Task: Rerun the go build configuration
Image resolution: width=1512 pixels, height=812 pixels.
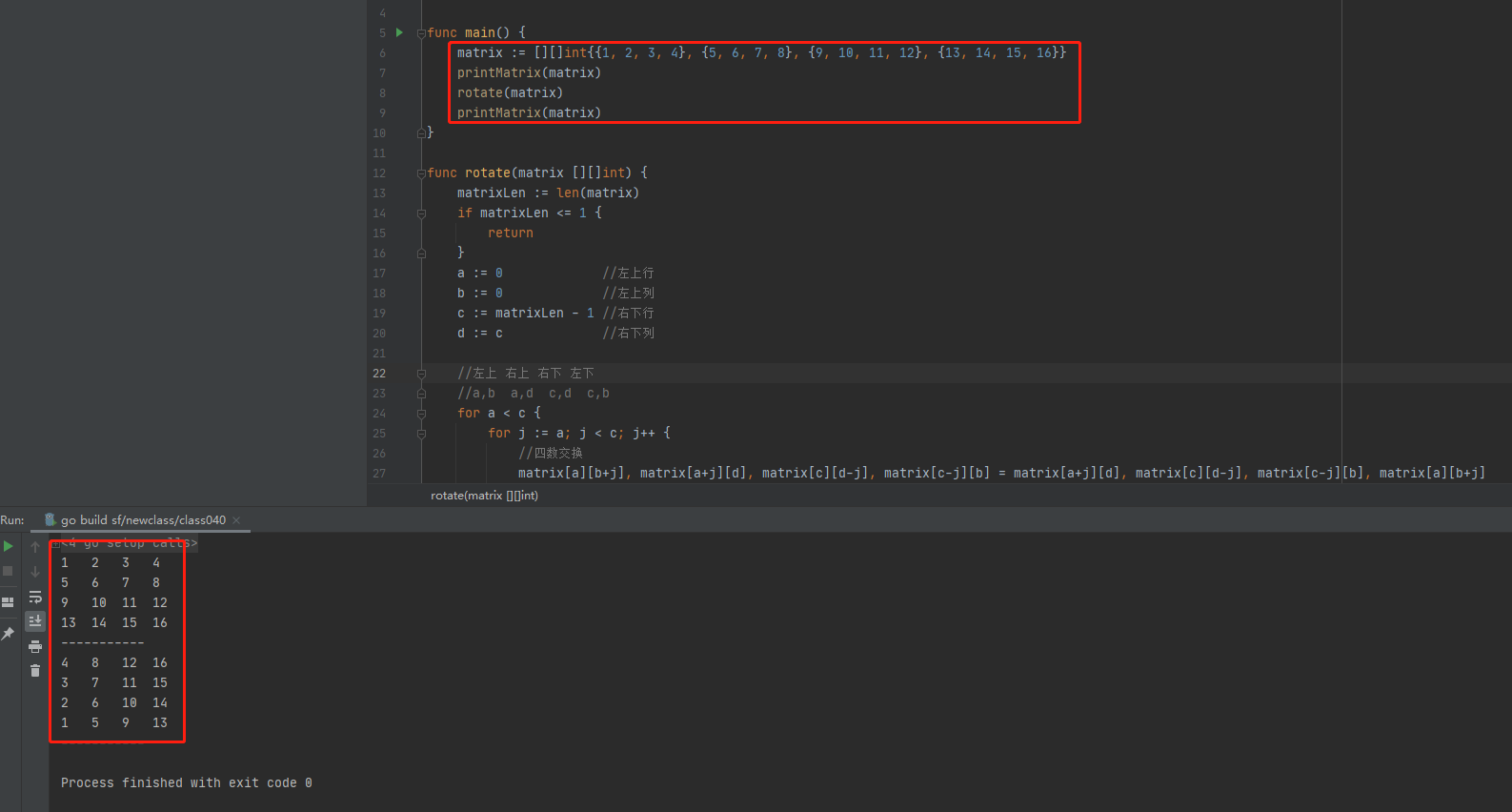Action: (9, 546)
